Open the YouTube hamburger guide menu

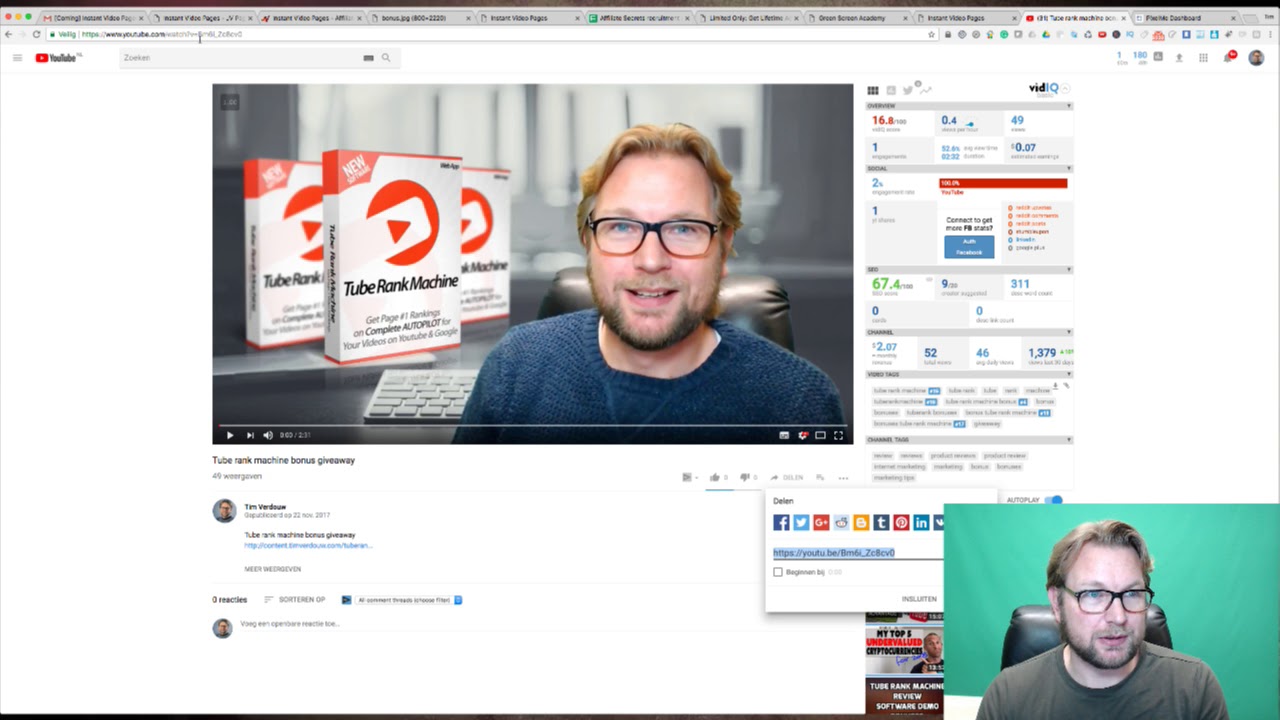point(17,58)
